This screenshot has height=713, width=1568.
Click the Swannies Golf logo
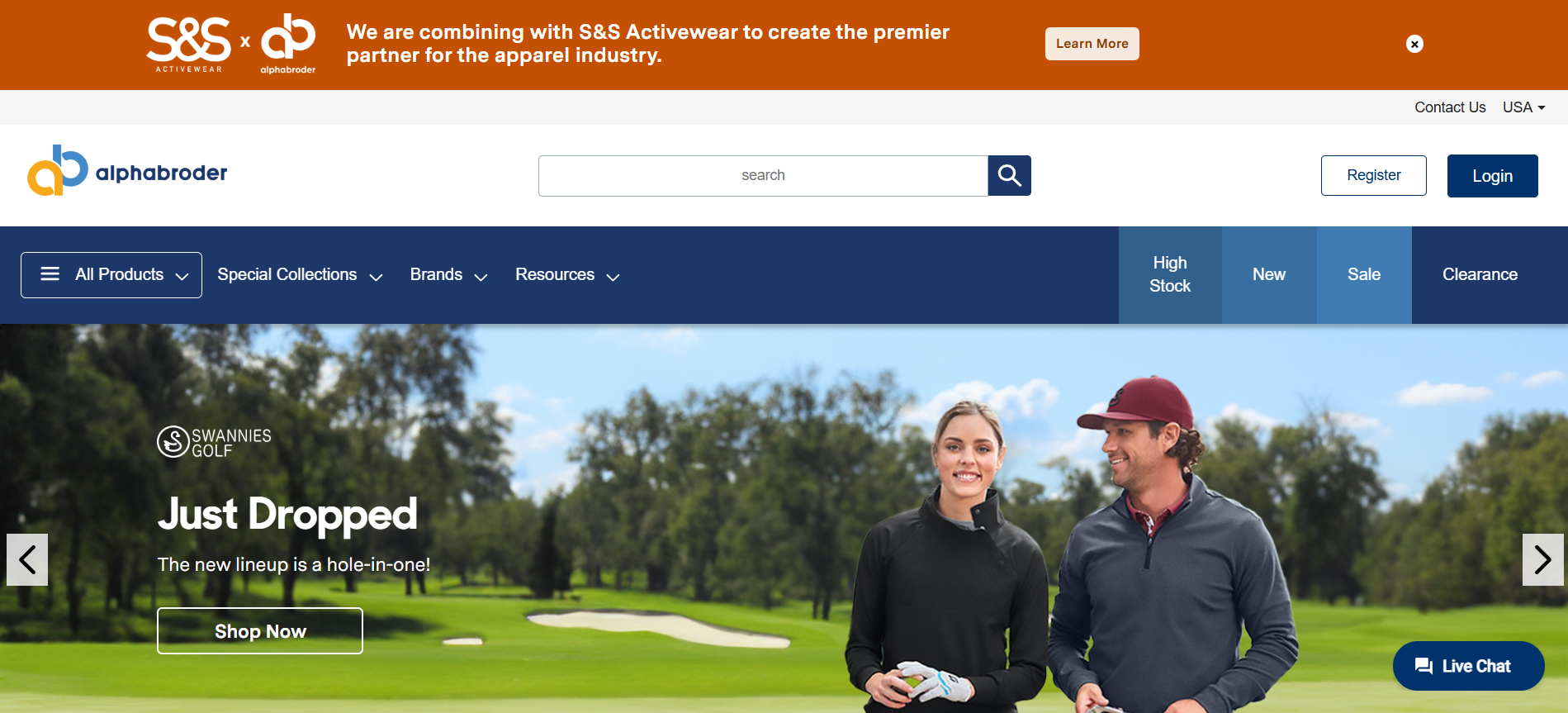(x=215, y=442)
